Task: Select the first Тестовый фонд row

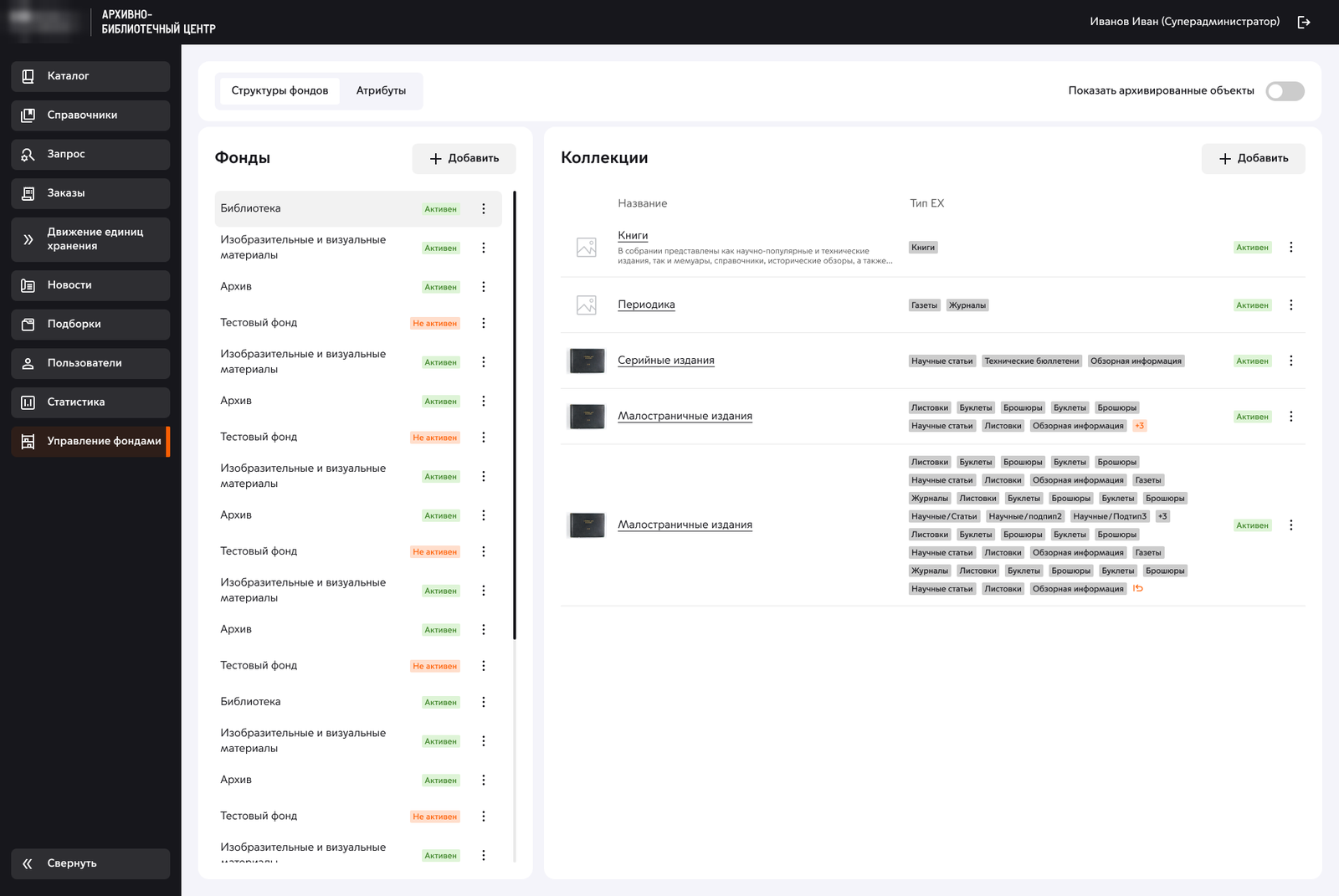Action: point(358,323)
